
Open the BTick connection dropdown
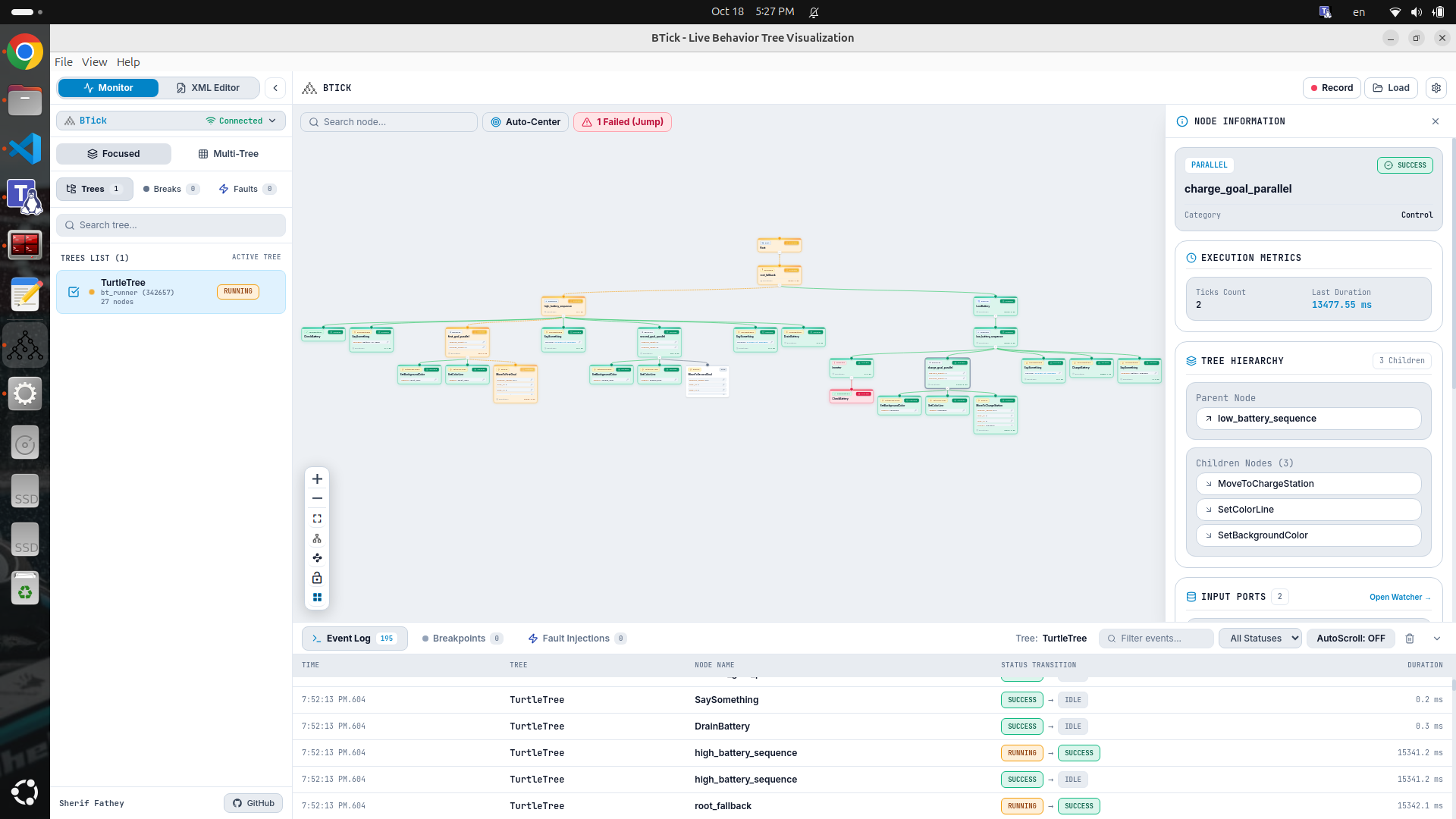pyautogui.click(x=171, y=121)
